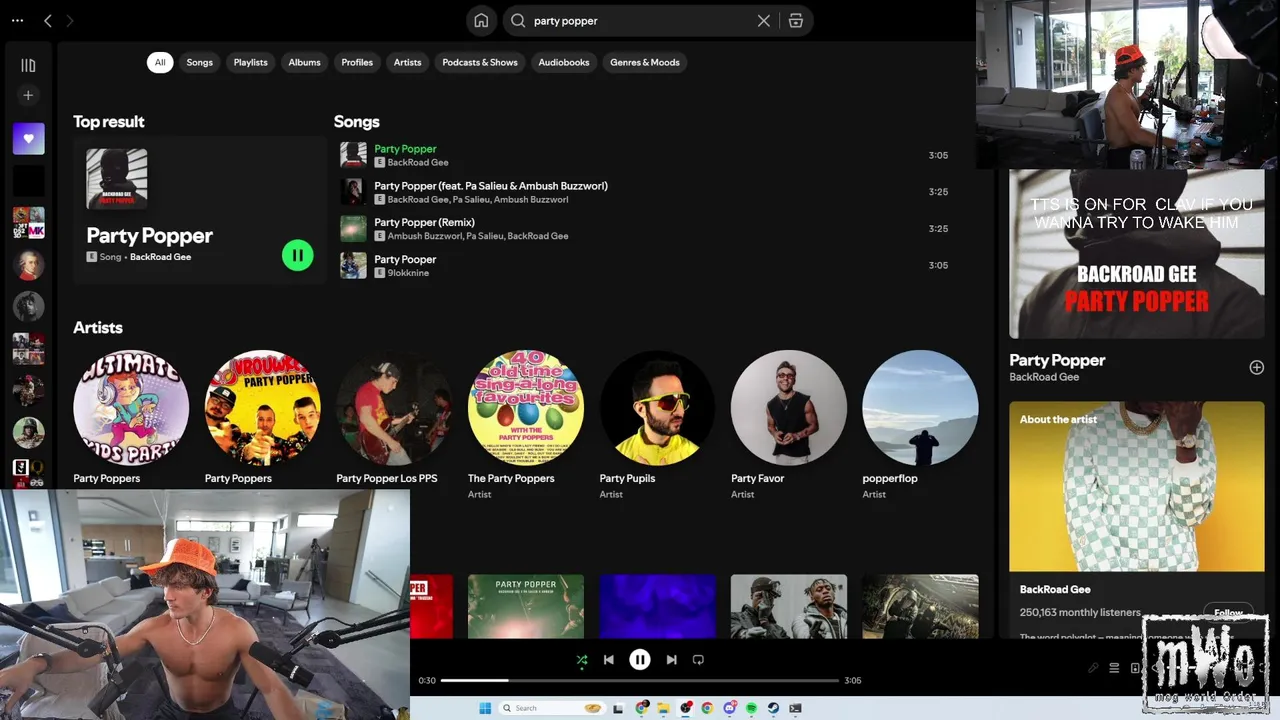Filter results by Genres & Moods

tap(645, 62)
